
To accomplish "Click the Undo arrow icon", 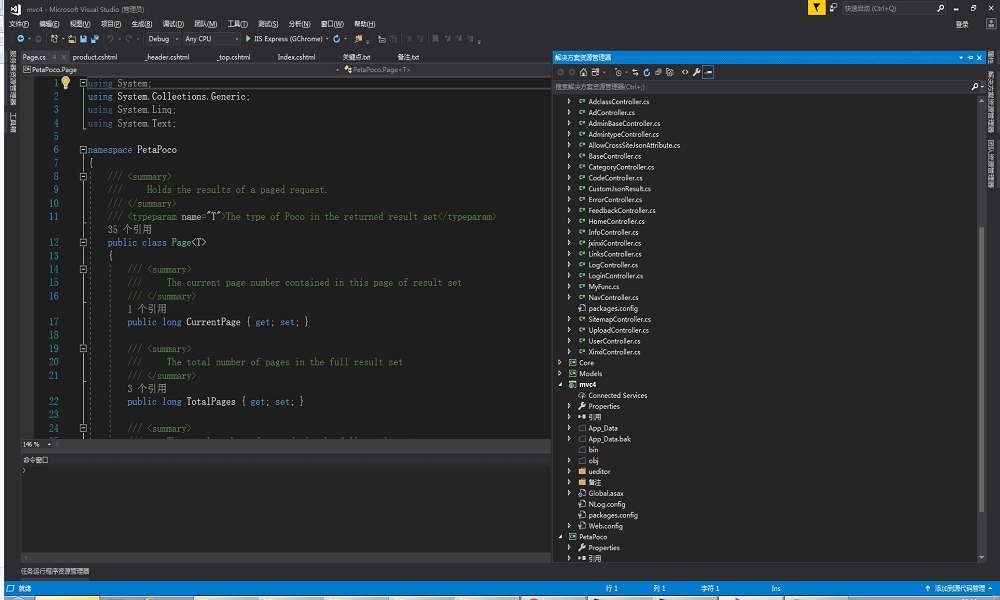I will click(110, 39).
